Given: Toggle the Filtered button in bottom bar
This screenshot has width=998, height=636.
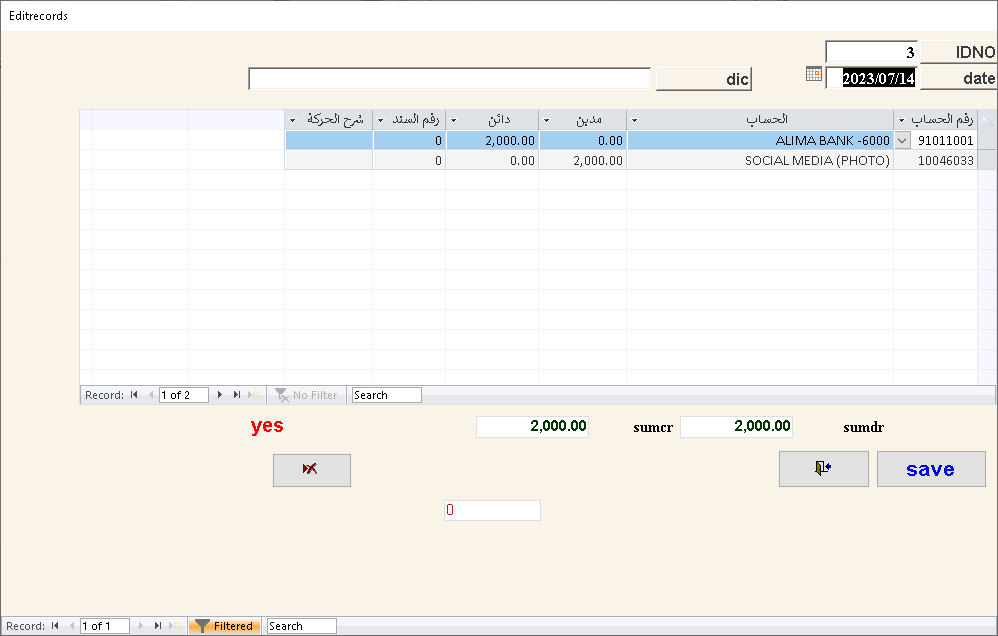Looking at the screenshot, I should [x=225, y=626].
